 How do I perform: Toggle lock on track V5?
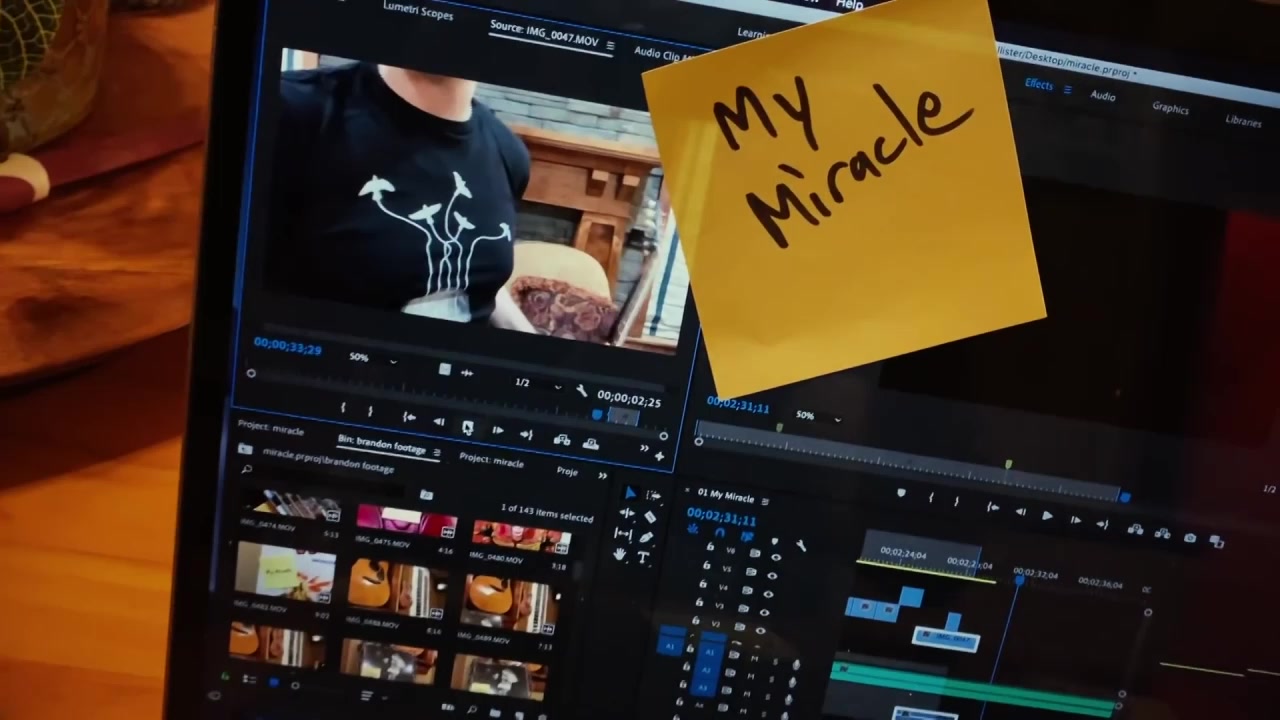706,565
